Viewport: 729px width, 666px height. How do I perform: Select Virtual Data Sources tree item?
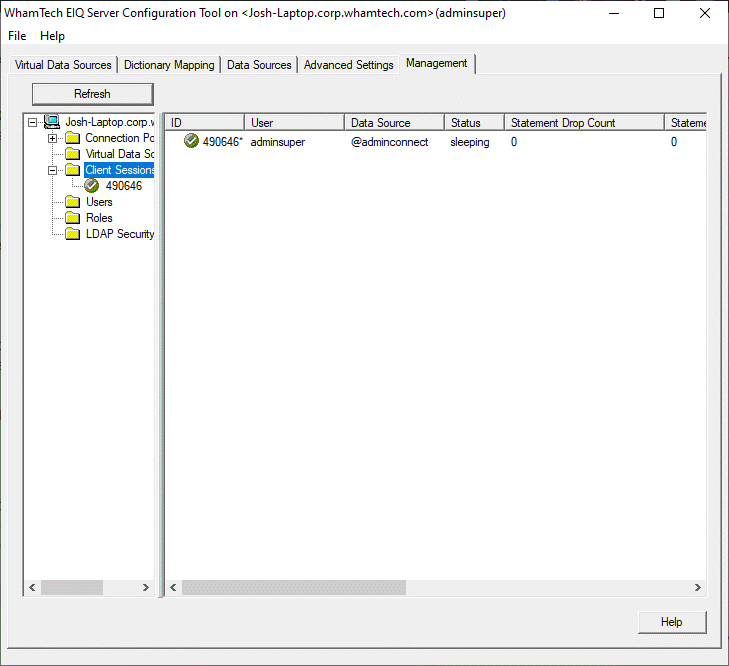click(x=119, y=154)
